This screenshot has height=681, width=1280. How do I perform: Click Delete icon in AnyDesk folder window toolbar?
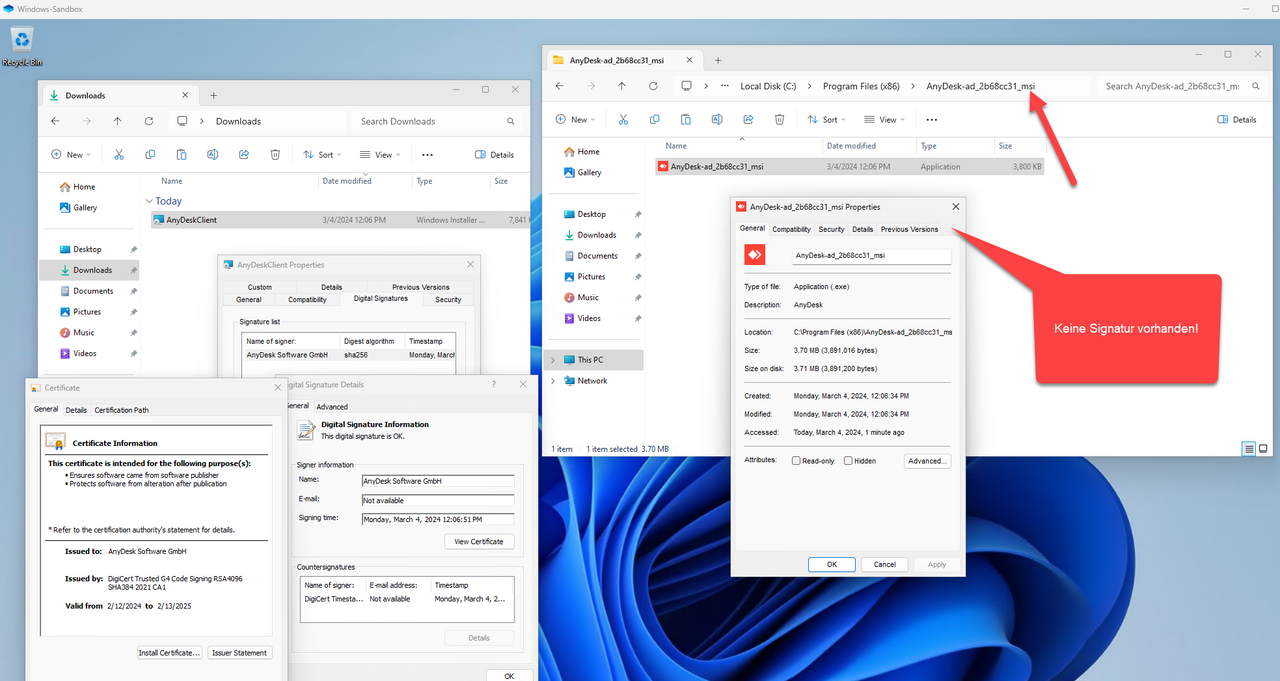click(x=779, y=119)
